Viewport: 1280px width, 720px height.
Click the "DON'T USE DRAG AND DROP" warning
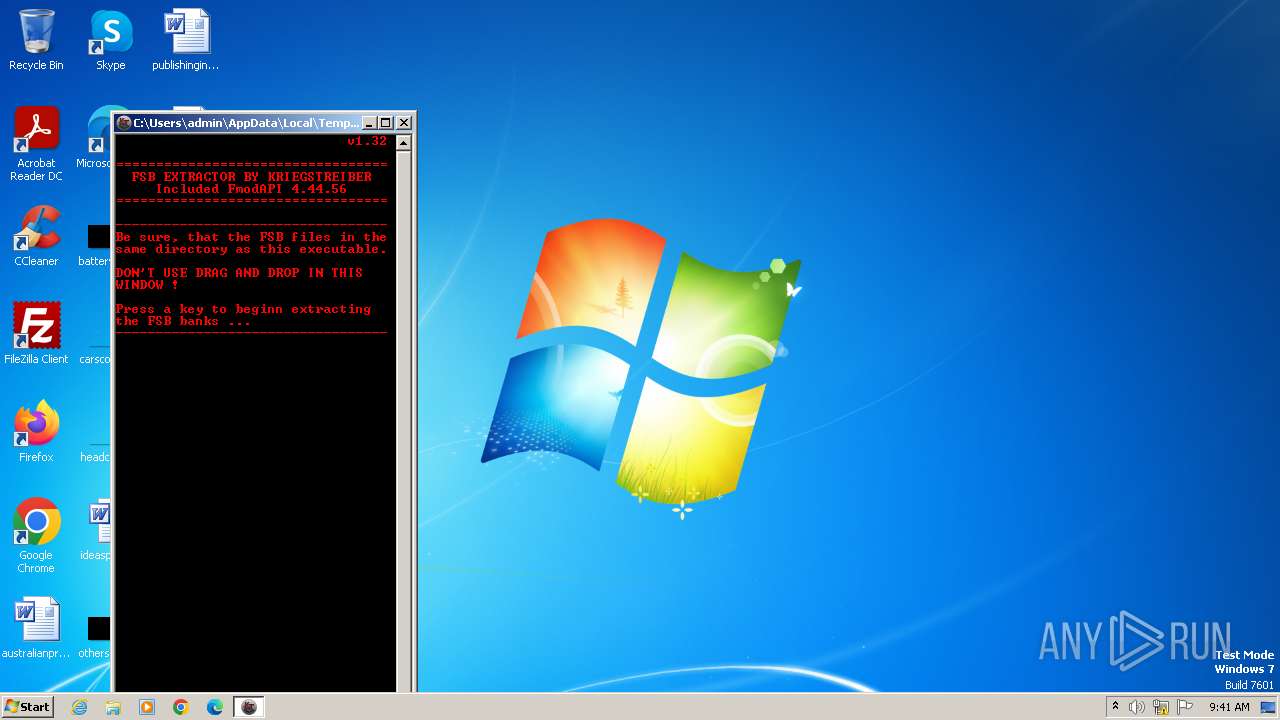(x=239, y=278)
